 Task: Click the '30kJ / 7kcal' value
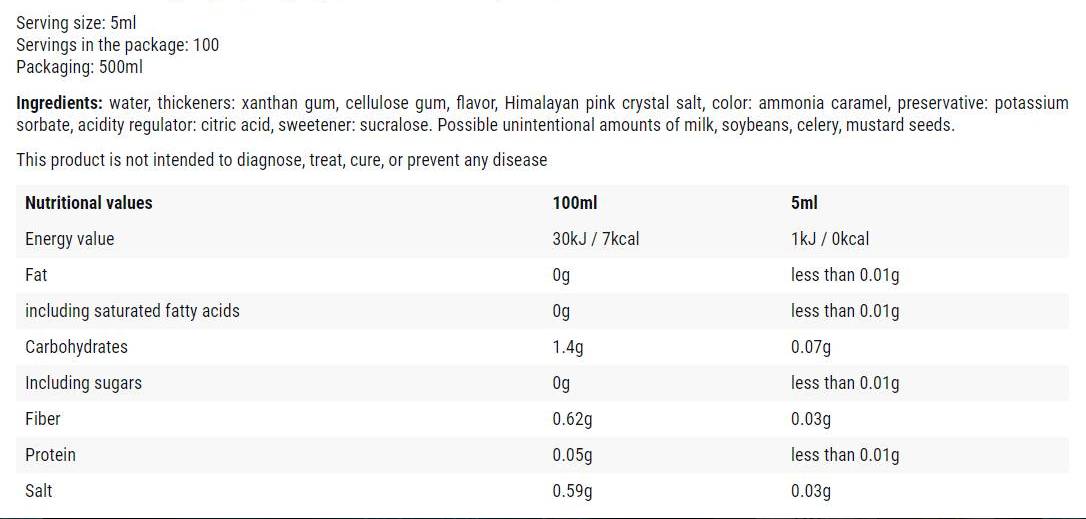click(595, 239)
